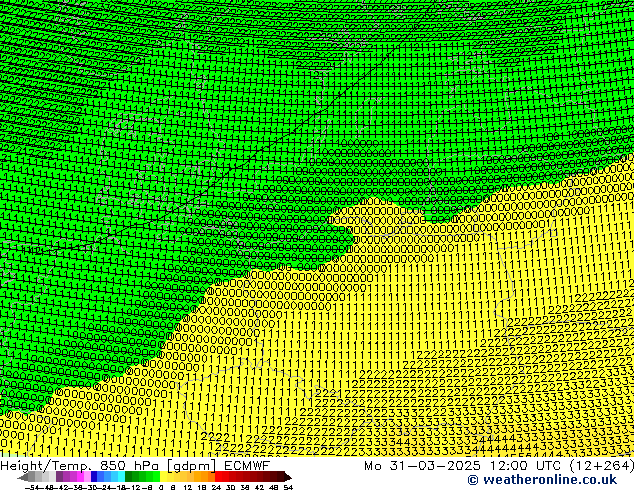Click the darkest brown legend arrow end
634x490 pixels.
(288, 476)
